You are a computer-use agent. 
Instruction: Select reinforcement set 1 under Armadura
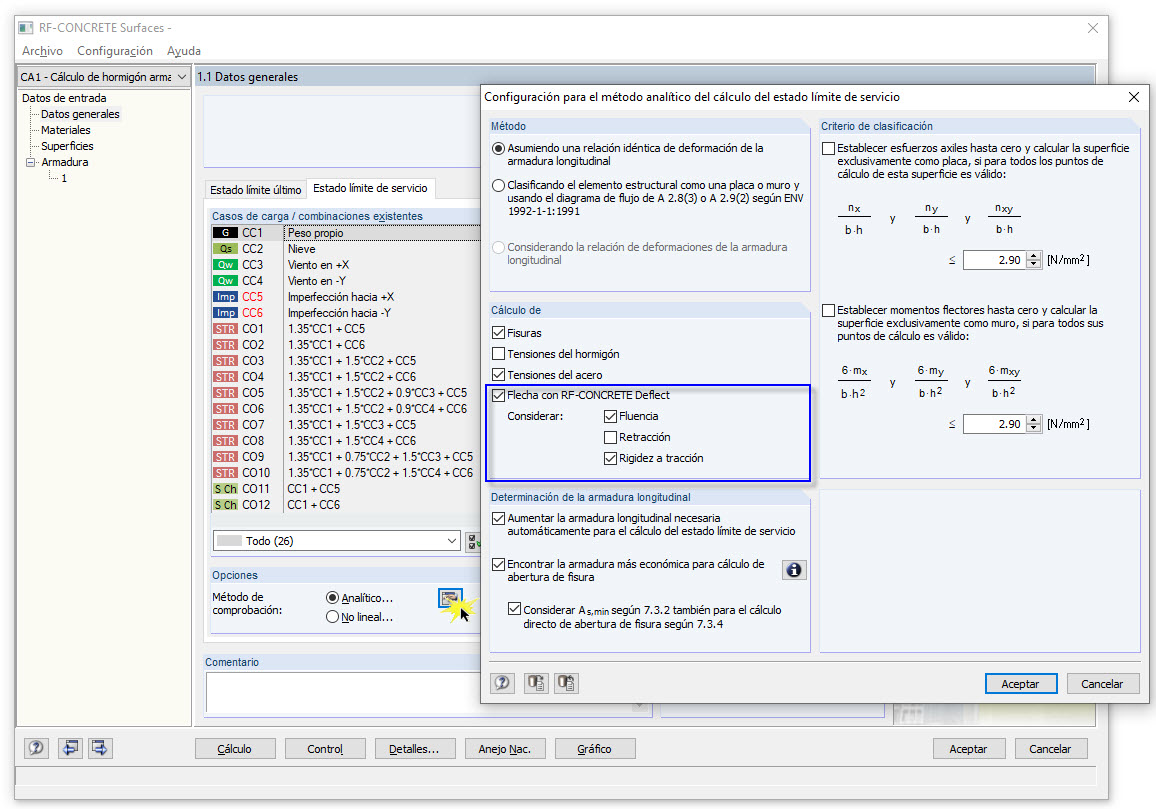point(64,178)
